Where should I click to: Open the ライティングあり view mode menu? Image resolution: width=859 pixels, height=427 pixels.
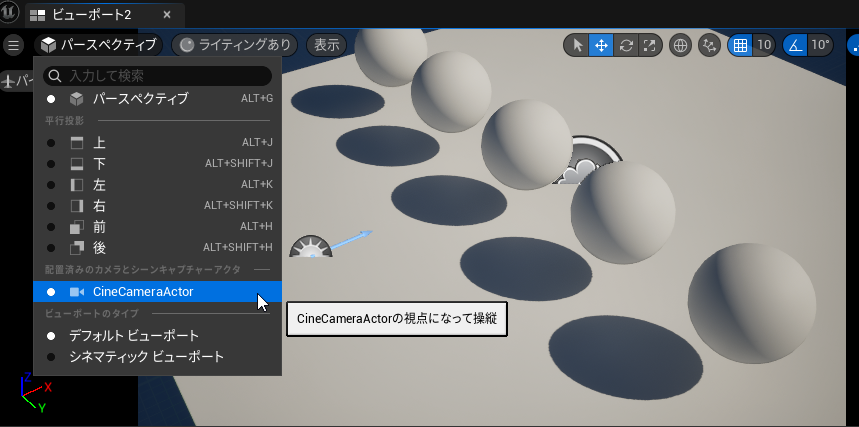tap(234, 45)
